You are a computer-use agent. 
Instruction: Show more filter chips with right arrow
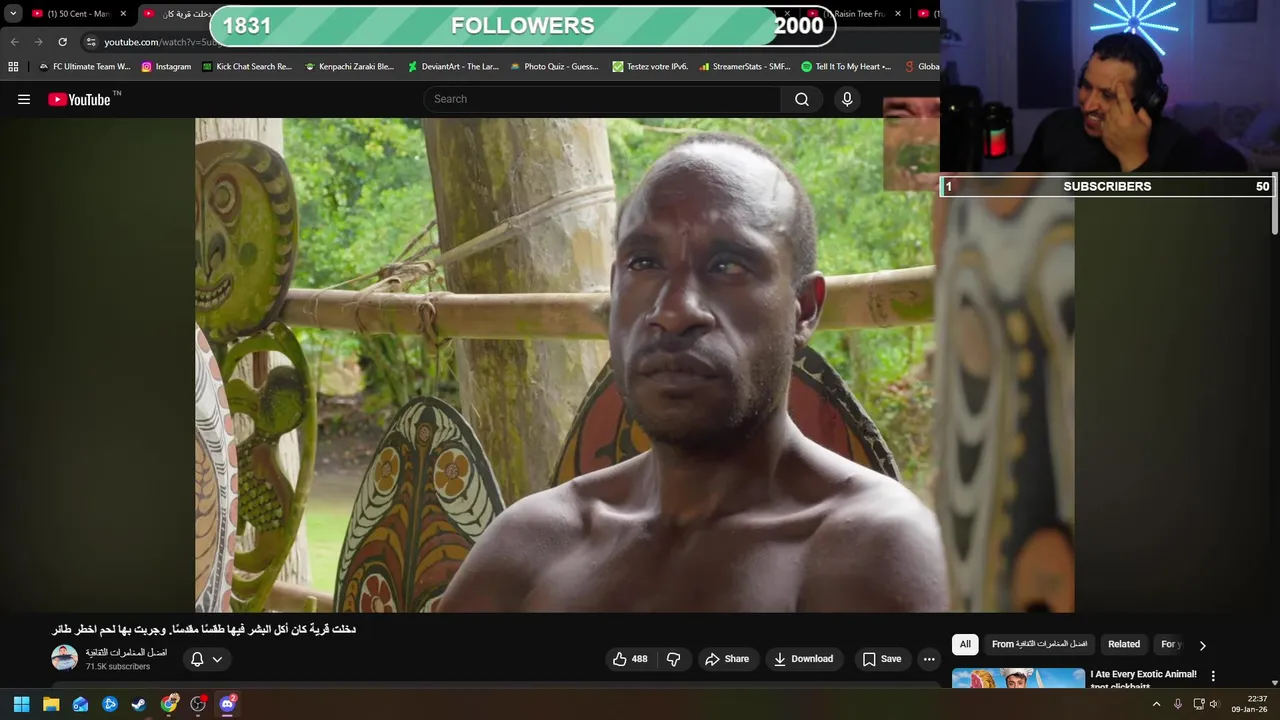(x=1202, y=645)
